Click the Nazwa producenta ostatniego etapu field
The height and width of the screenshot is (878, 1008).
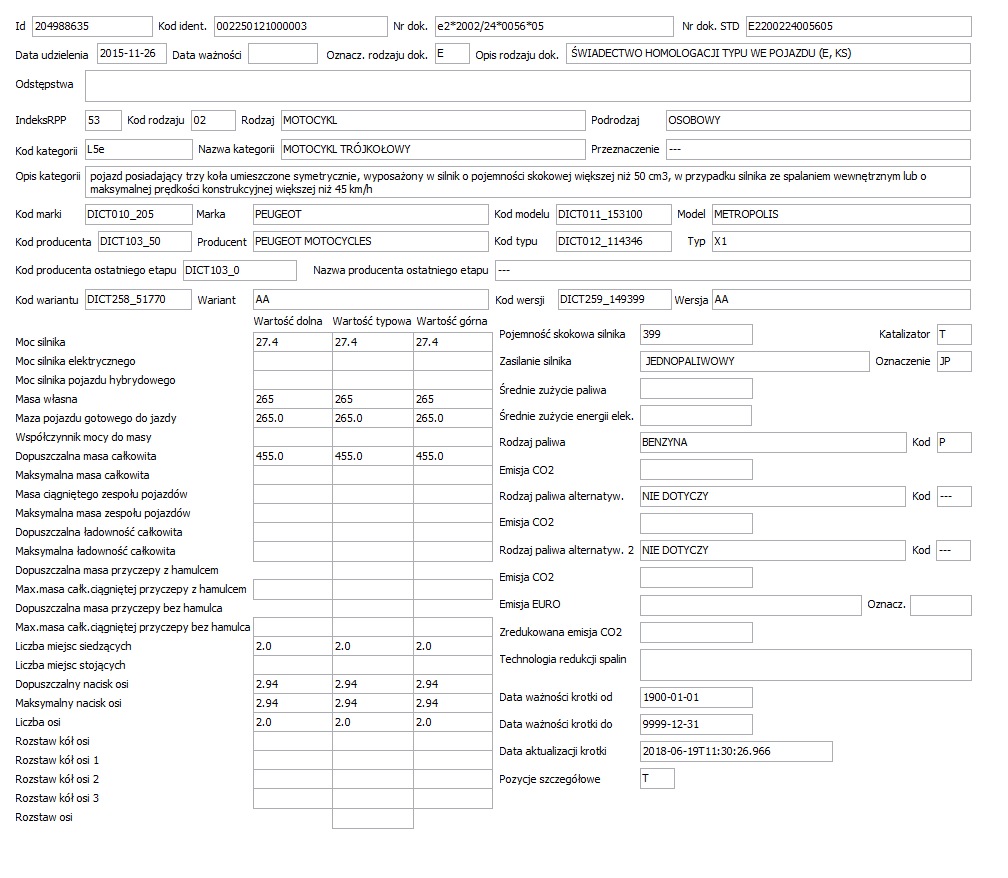(x=733, y=271)
